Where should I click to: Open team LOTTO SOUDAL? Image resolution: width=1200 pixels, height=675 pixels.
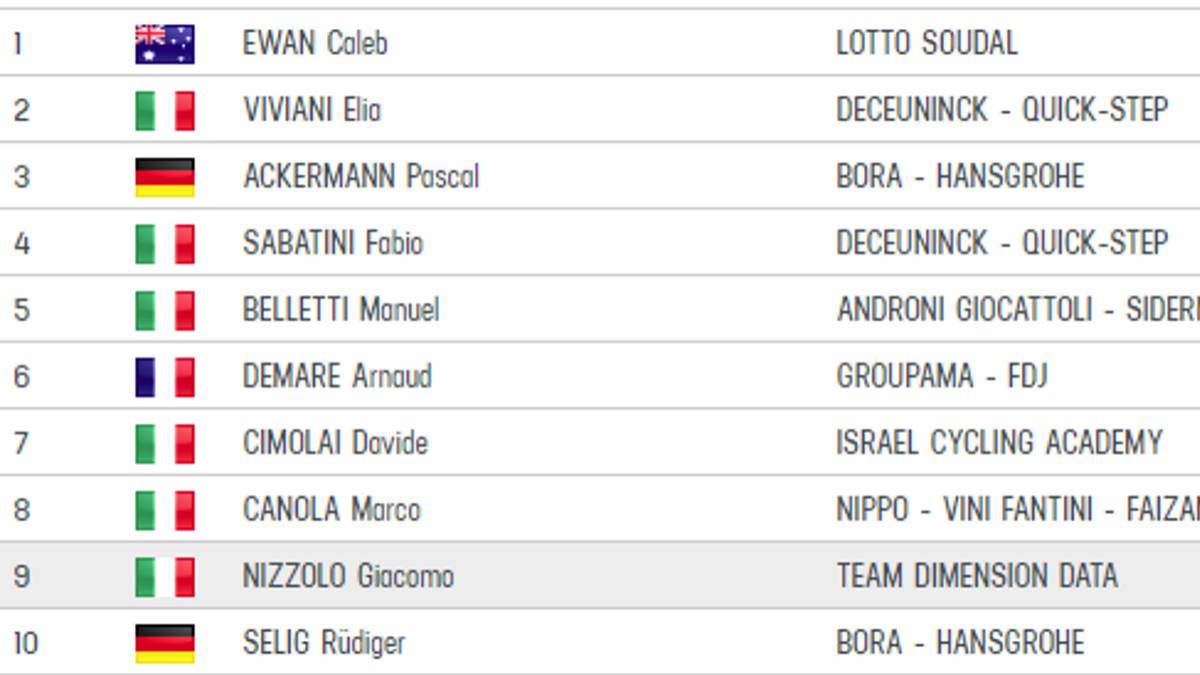tap(927, 44)
